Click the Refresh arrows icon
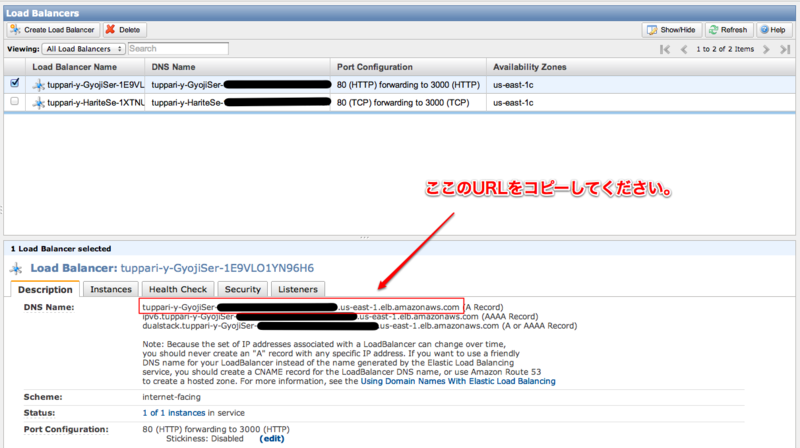This screenshot has width=800, height=448. point(713,30)
